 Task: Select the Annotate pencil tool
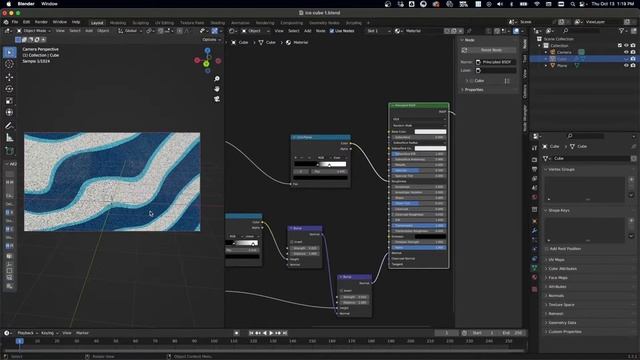[9, 126]
